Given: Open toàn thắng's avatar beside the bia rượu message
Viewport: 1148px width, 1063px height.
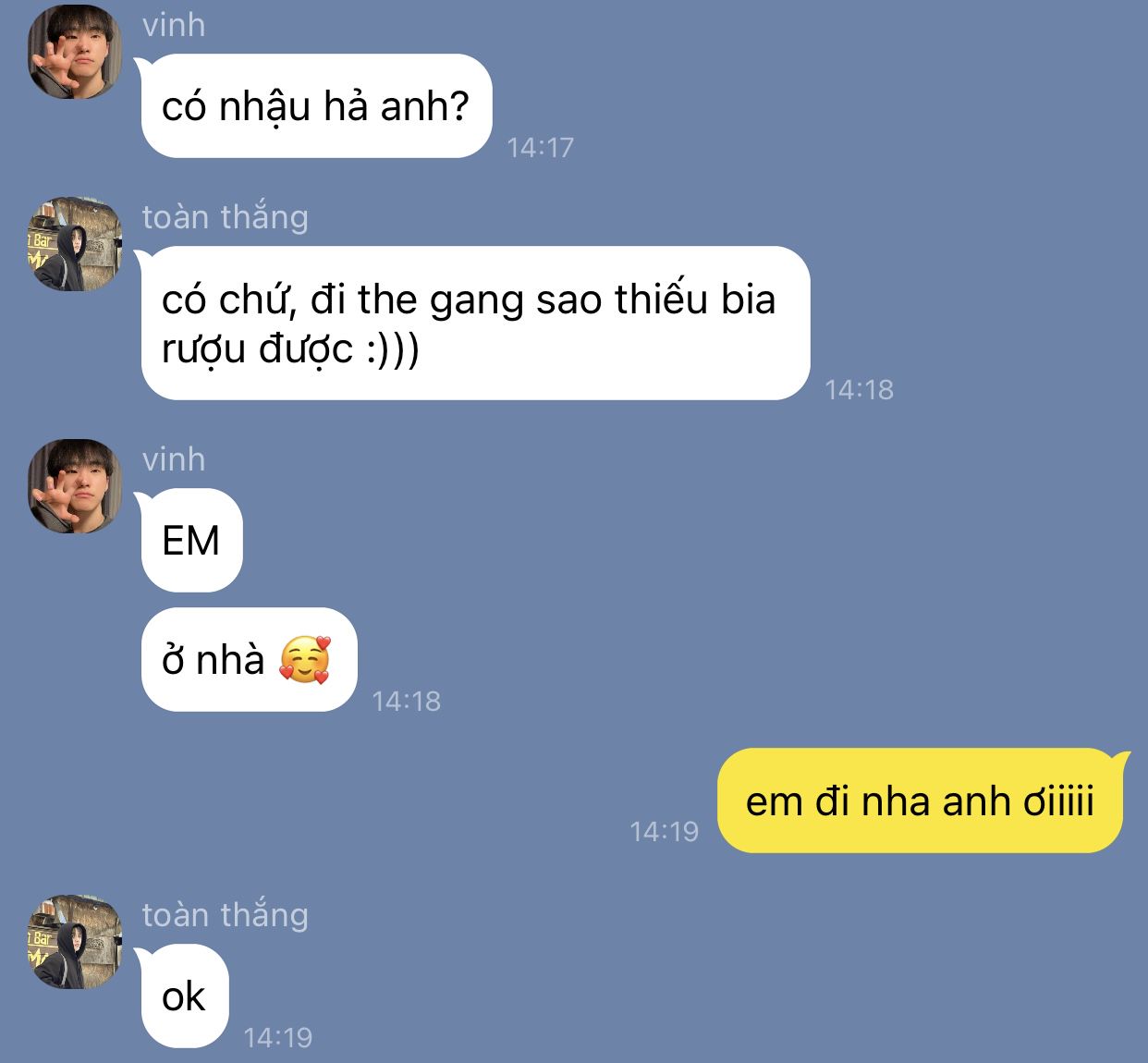Looking at the screenshot, I should click(x=75, y=244).
